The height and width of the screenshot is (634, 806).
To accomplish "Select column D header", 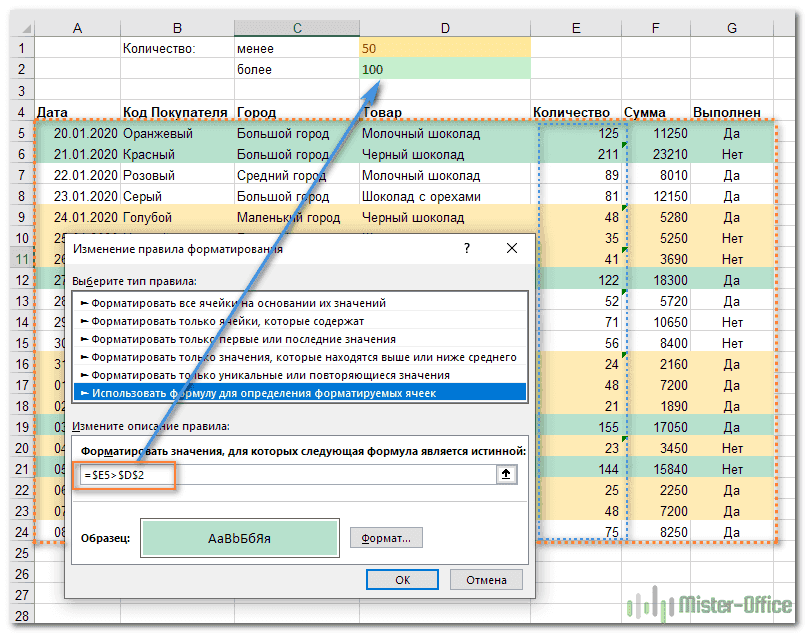I will (x=444, y=29).
